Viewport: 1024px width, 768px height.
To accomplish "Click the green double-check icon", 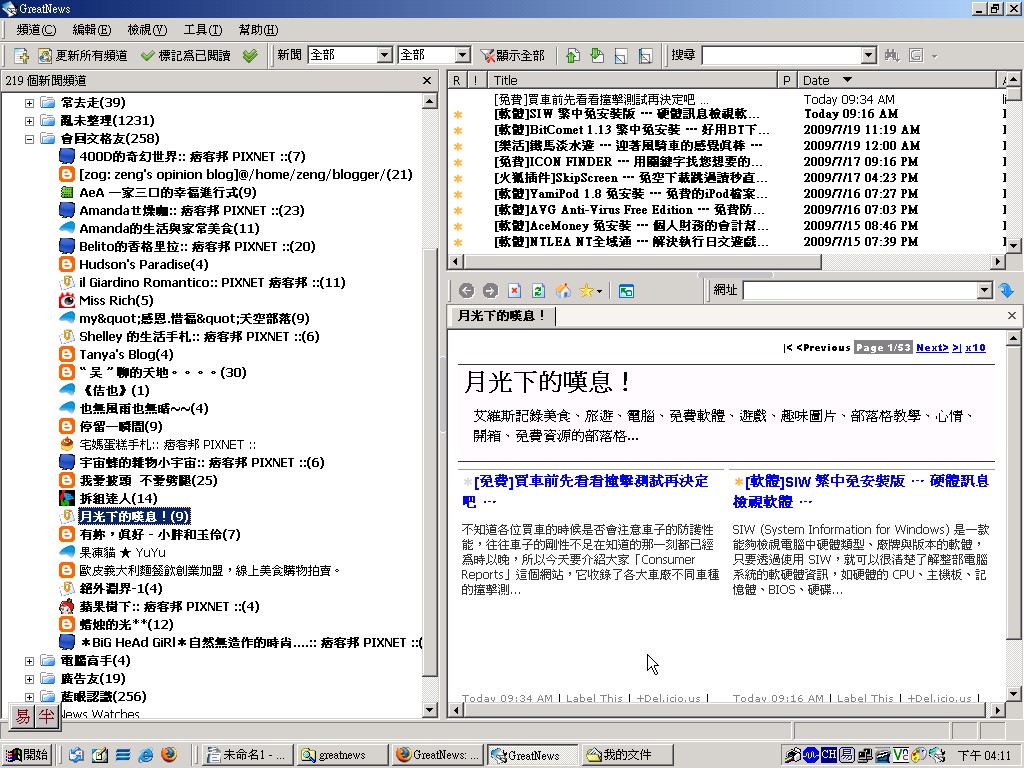I will 250,56.
